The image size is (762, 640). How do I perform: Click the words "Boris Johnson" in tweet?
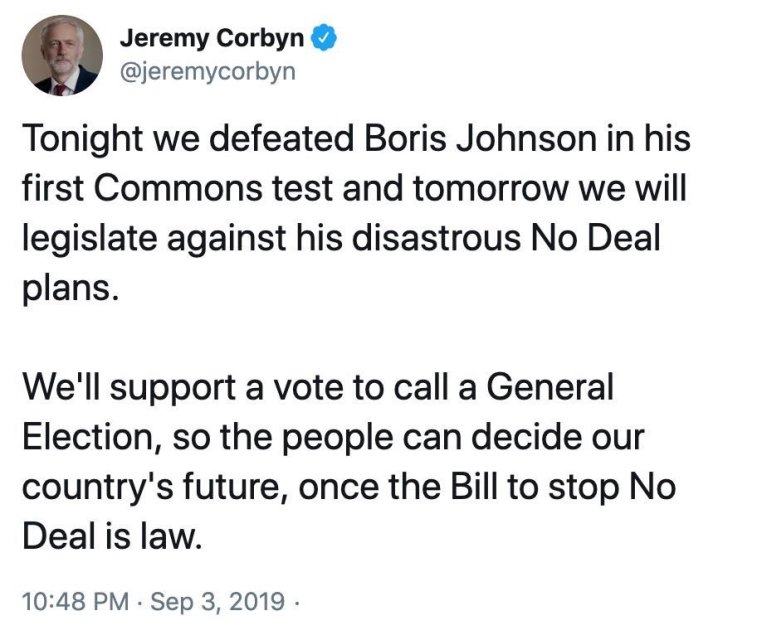pos(487,139)
